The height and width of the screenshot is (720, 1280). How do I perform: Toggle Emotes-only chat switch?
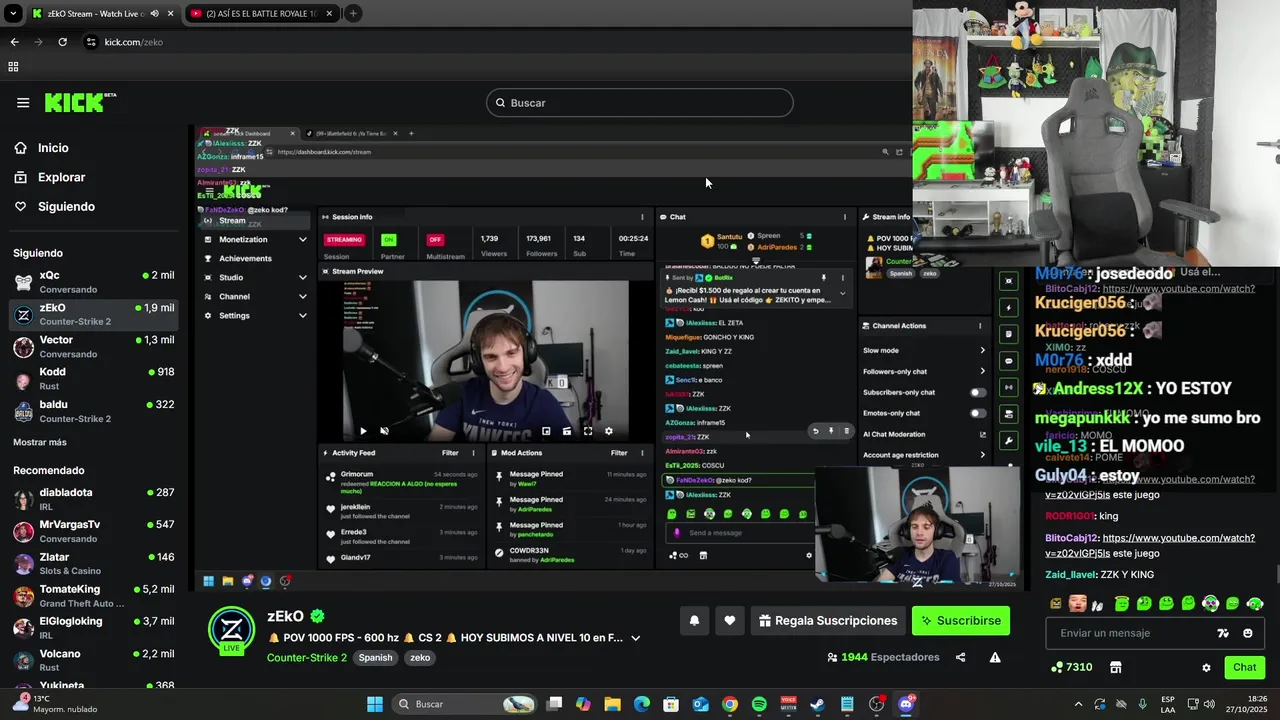977,413
